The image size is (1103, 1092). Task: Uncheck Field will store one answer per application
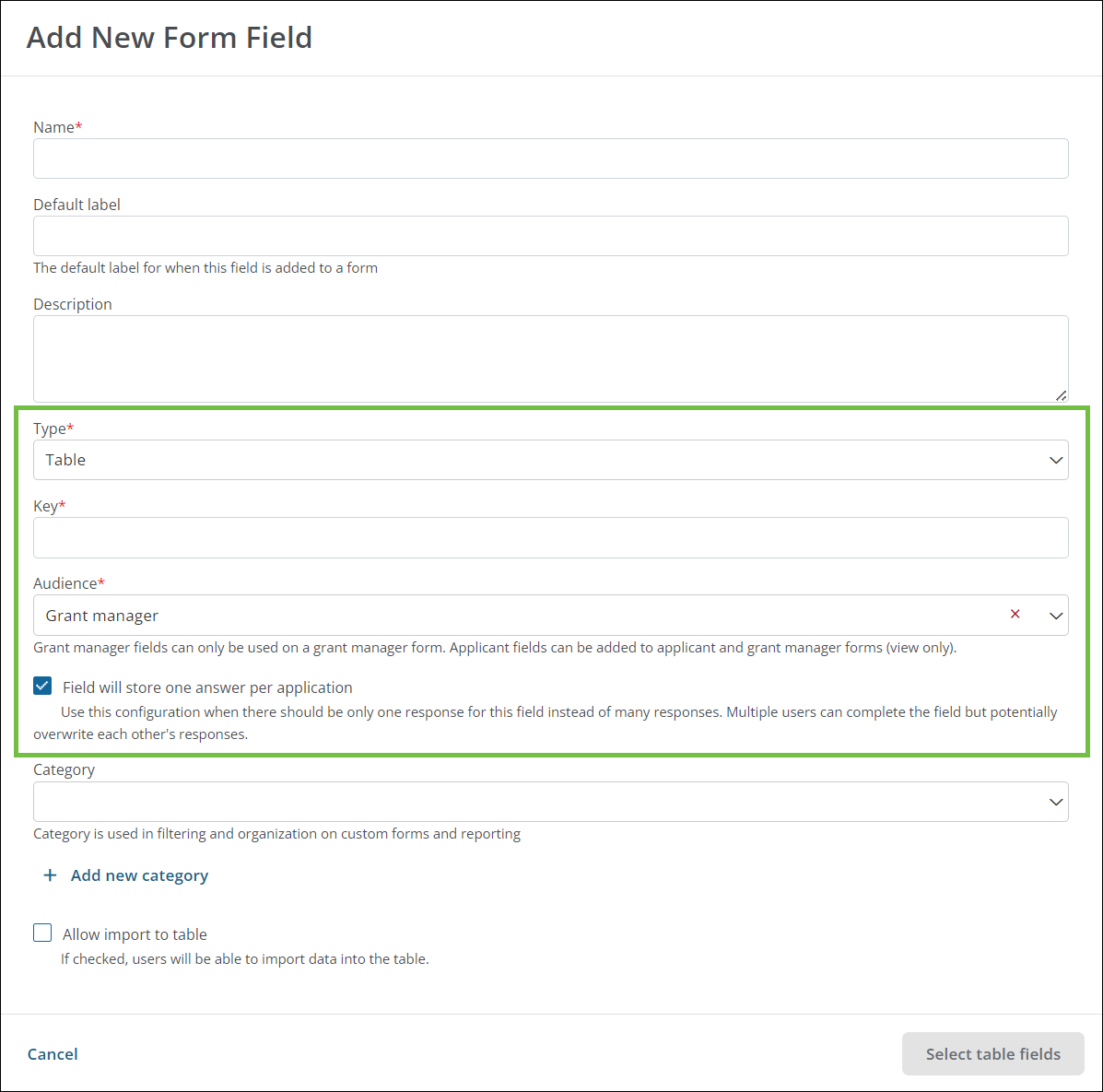tap(42, 686)
